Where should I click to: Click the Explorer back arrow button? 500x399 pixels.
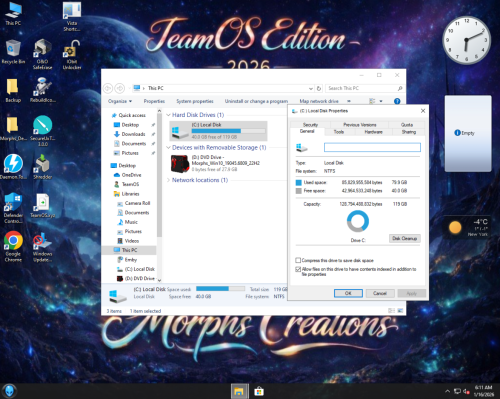pos(108,88)
